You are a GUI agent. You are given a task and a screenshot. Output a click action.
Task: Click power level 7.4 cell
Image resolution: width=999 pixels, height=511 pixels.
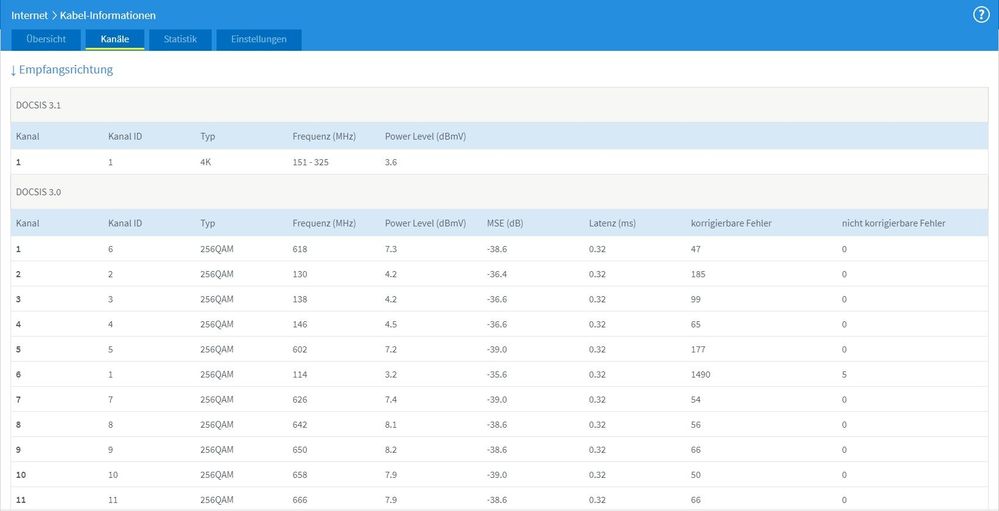pos(391,399)
